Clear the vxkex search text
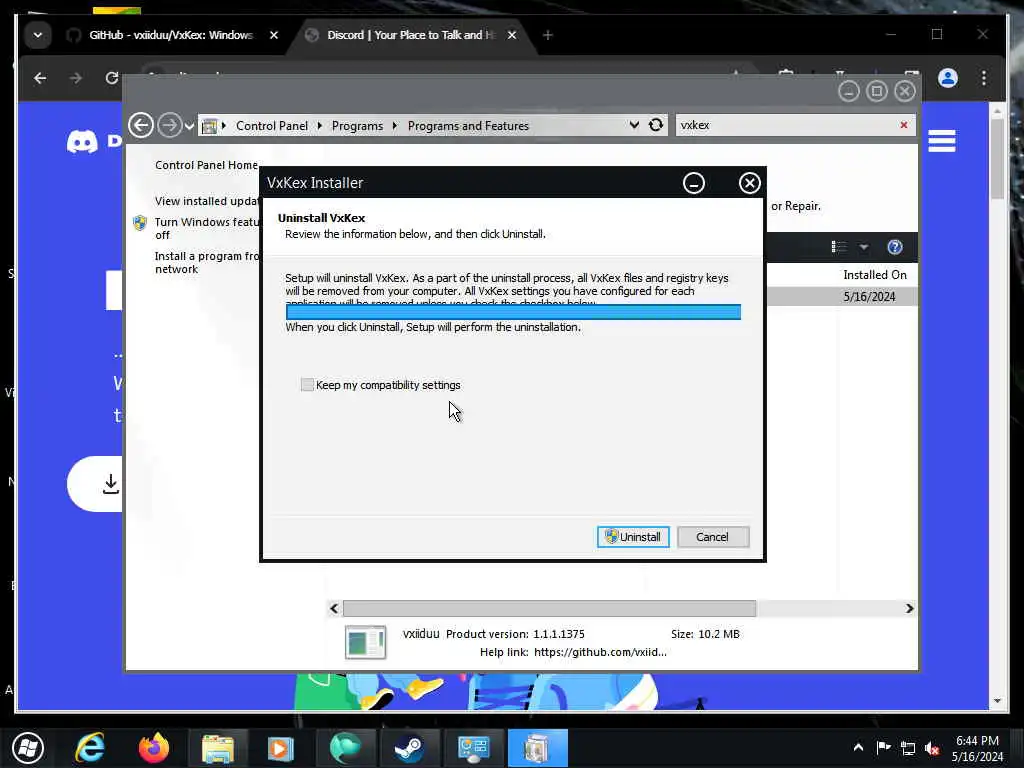This screenshot has height=768, width=1024. pyautogui.click(x=904, y=125)
